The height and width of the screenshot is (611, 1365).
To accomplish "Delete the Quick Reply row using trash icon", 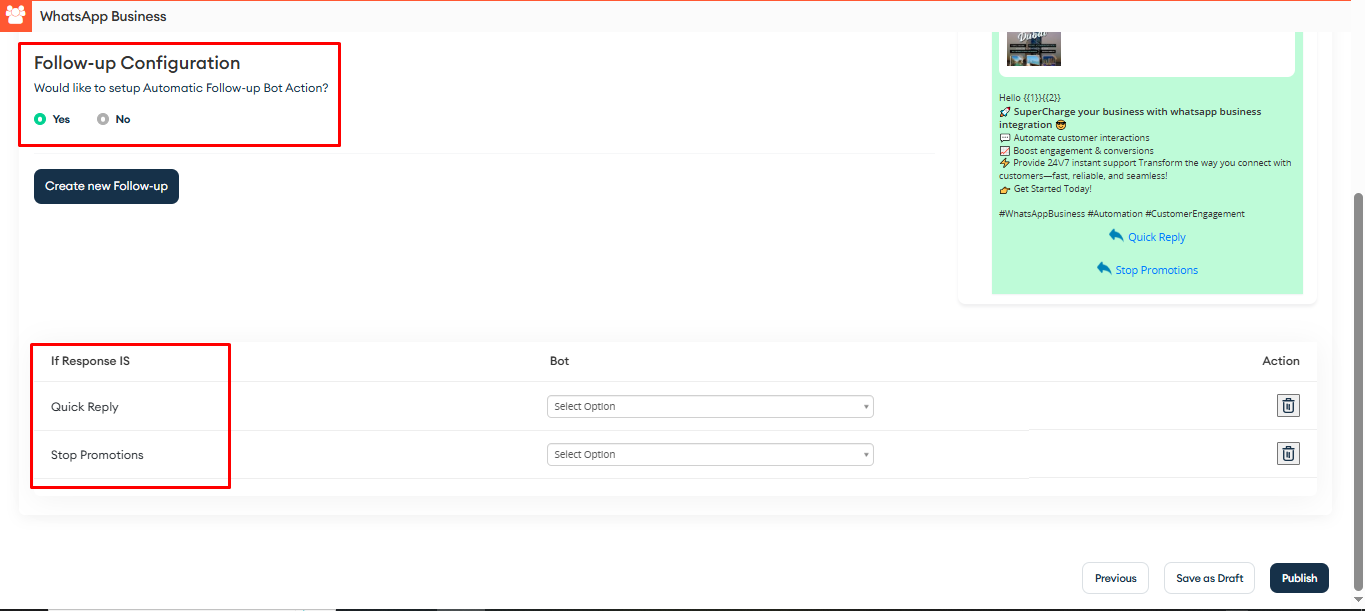I will (1288, 406).
